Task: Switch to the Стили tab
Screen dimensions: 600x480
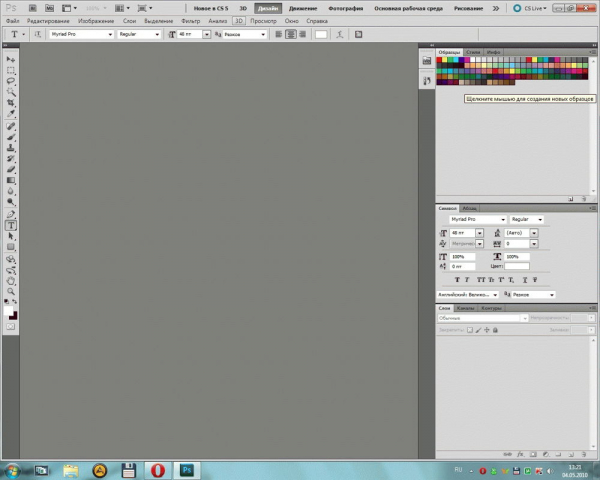Action: [x=473, y=52]
